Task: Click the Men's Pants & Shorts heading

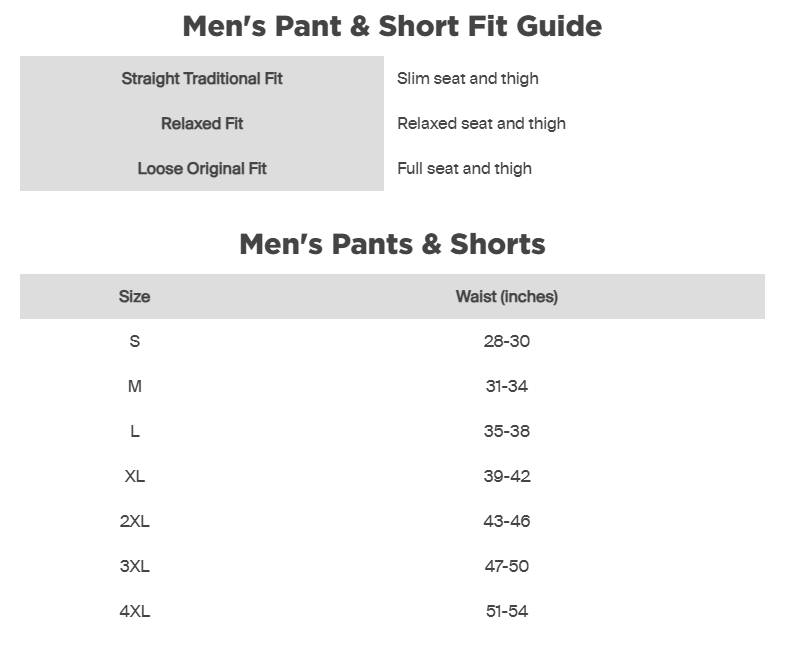Action: (392, 244)
